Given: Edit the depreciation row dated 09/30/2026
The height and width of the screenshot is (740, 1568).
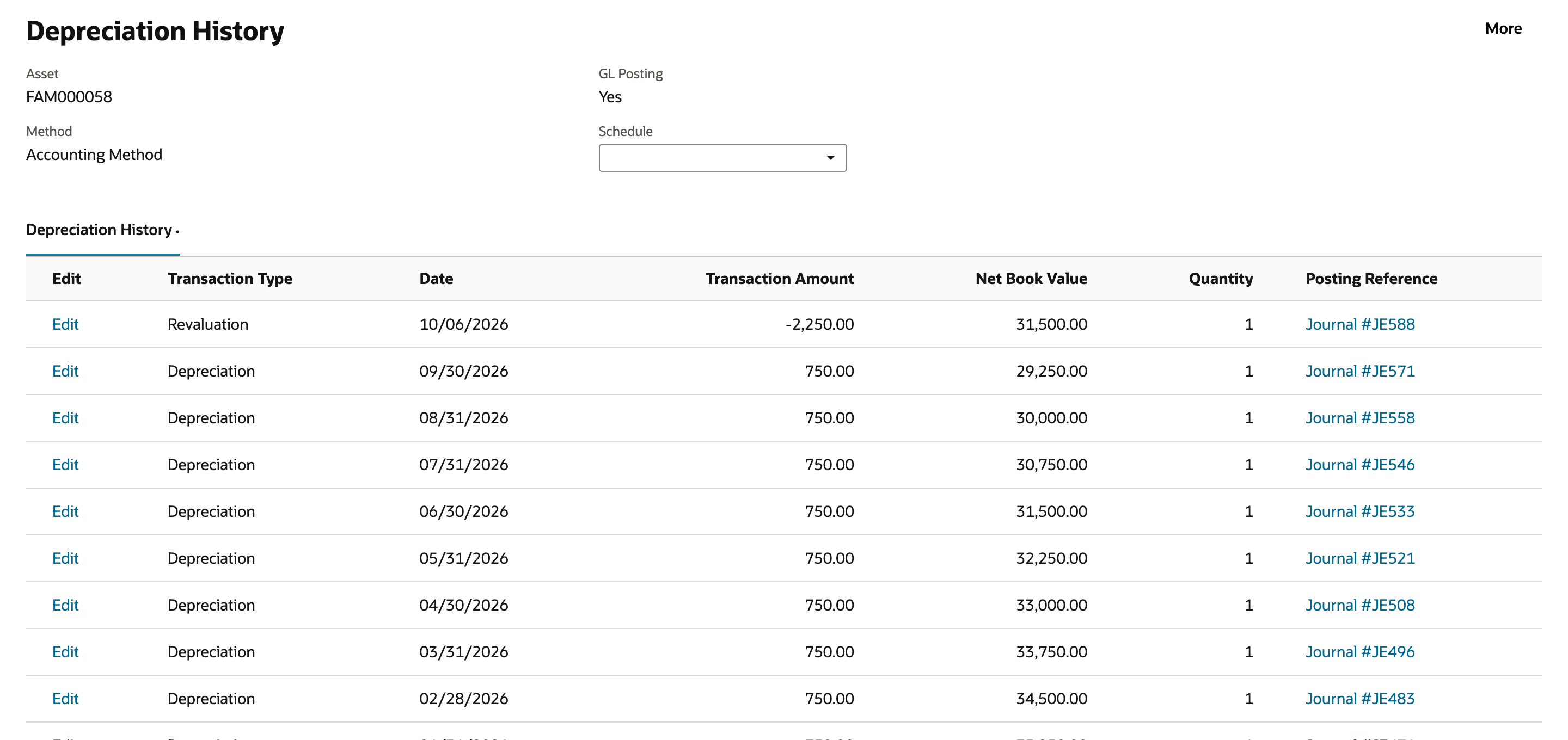Looking at the screenshot, I should point(65,371).
